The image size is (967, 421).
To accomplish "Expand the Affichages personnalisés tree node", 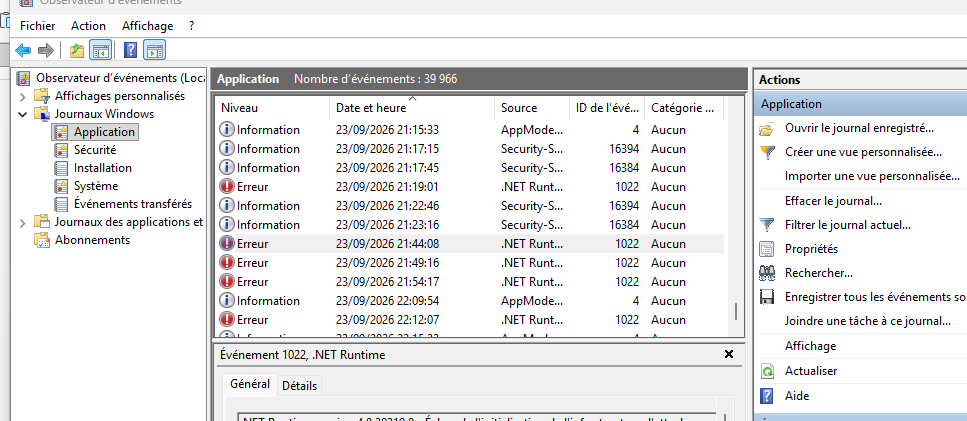I will pos(22,96).
